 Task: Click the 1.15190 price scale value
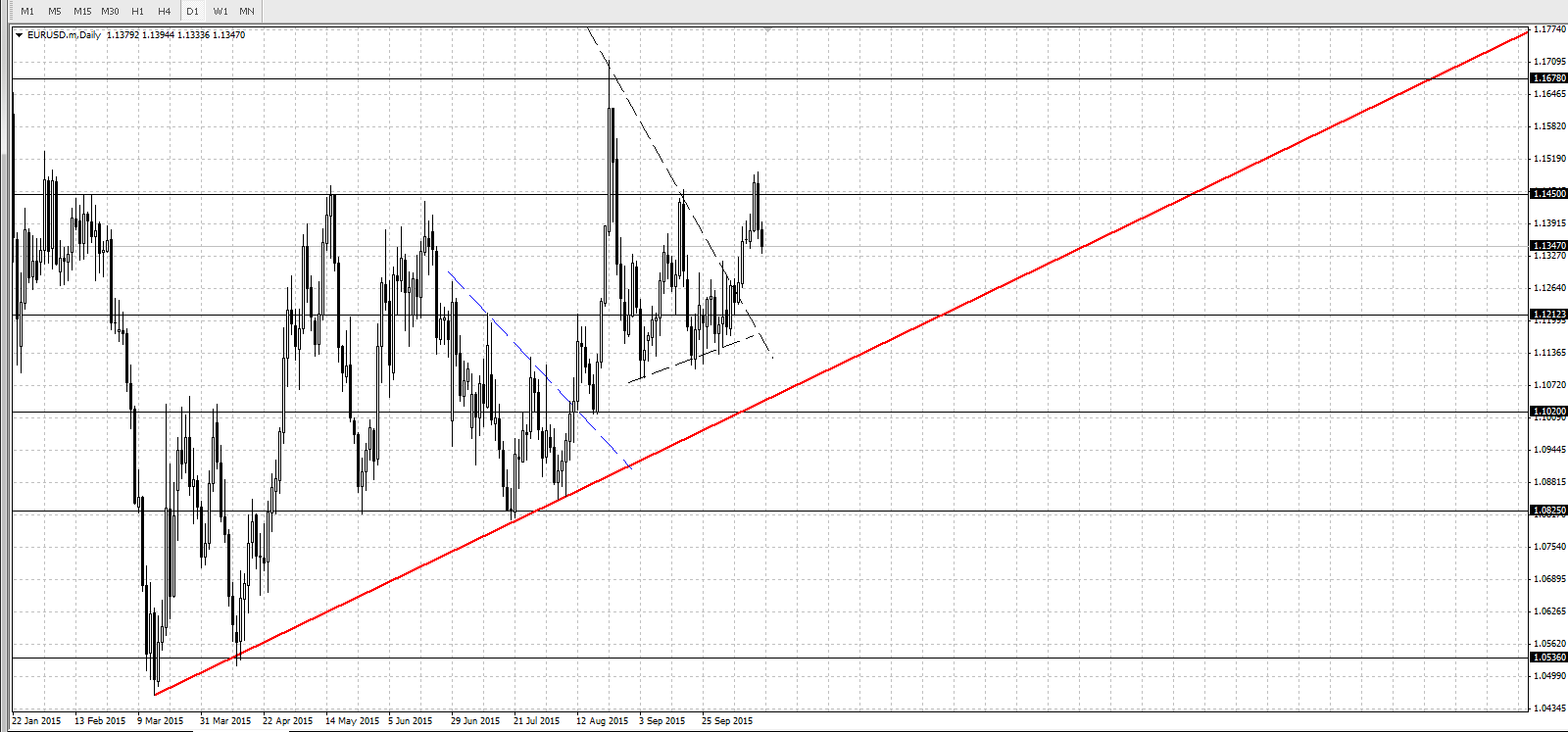click(x=1549, y=159)
